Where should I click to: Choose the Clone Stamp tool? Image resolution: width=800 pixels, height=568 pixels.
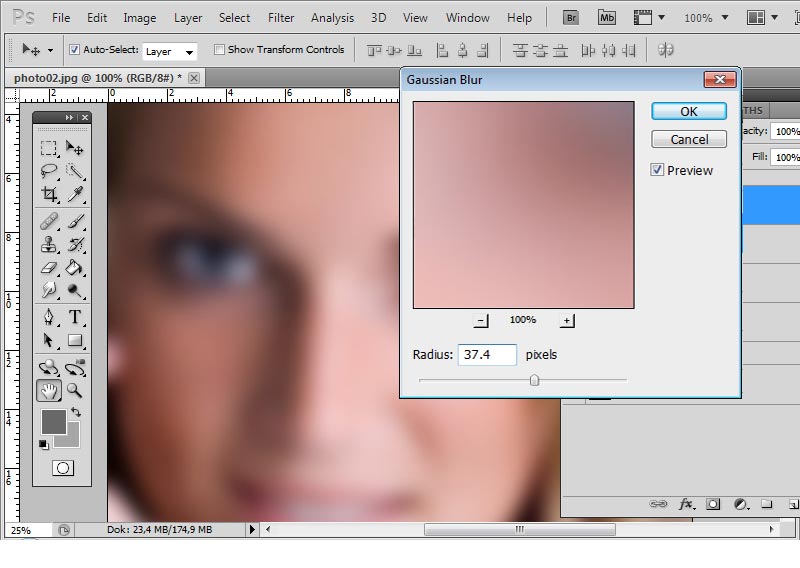tap(48, 244)
